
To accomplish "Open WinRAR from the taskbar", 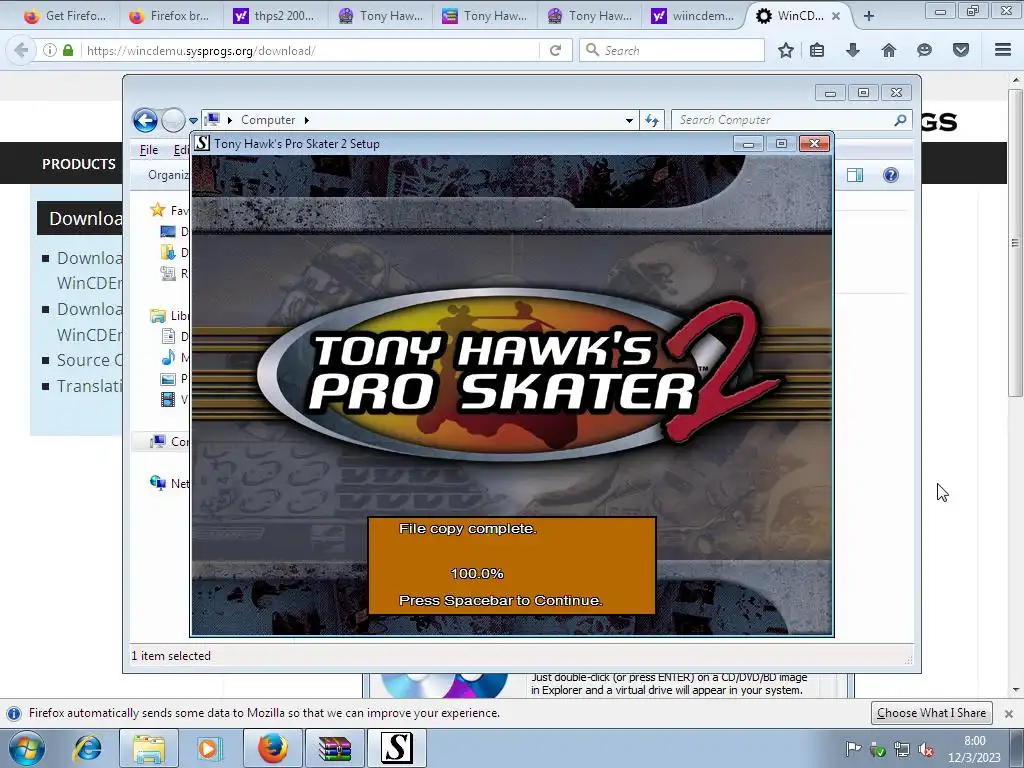I will 334,748.
